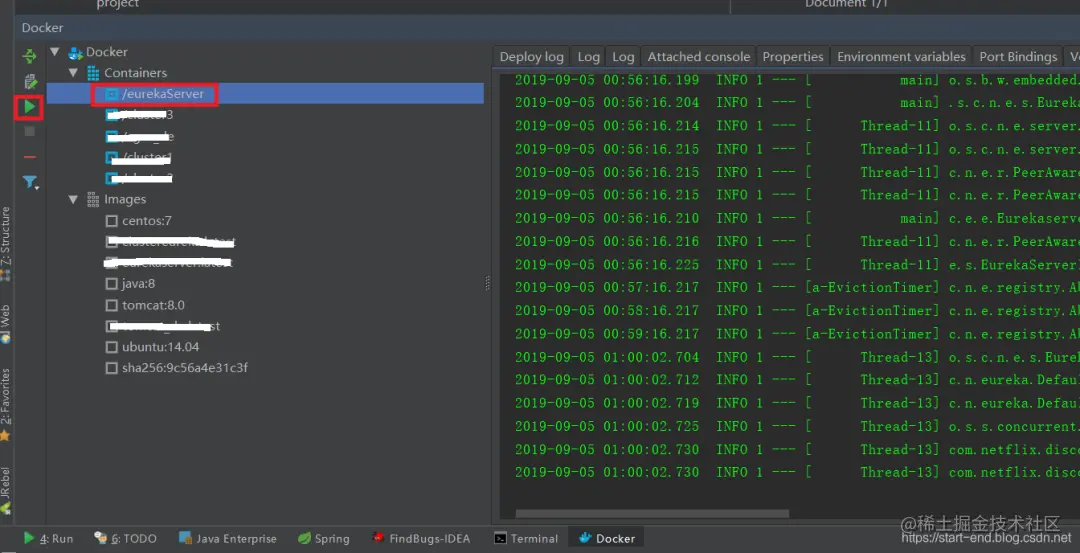
Task: Open the Environment variables tab
Action: point(901,56)
